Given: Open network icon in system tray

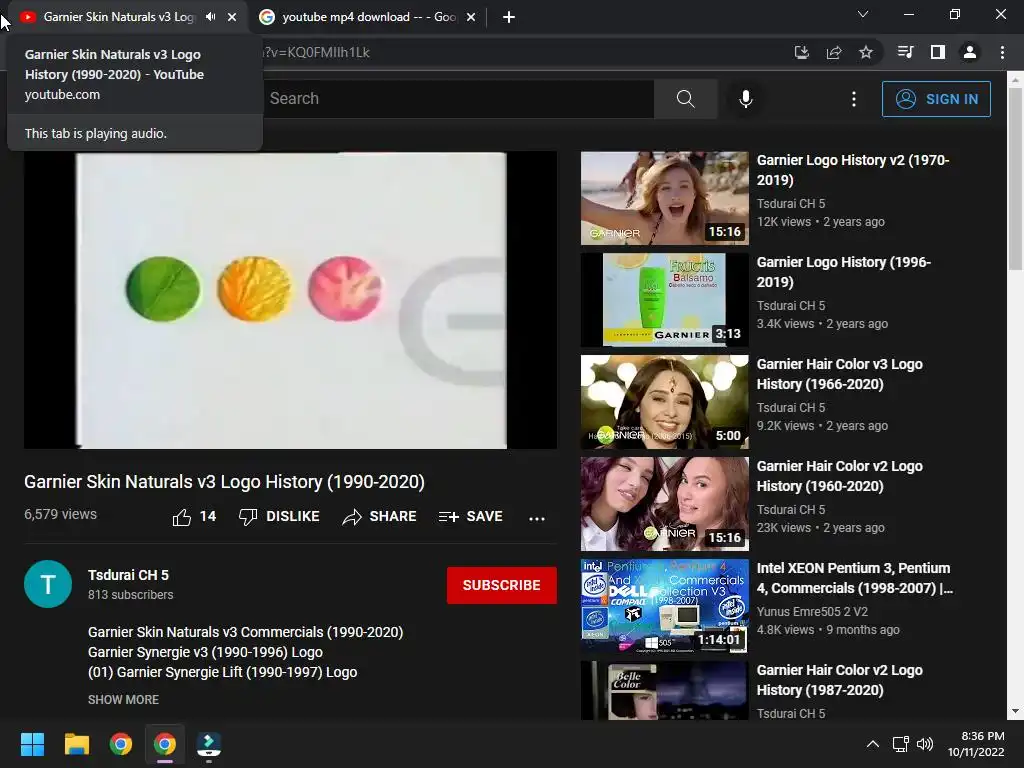Looking at the screenshot, I should (901, 744).
